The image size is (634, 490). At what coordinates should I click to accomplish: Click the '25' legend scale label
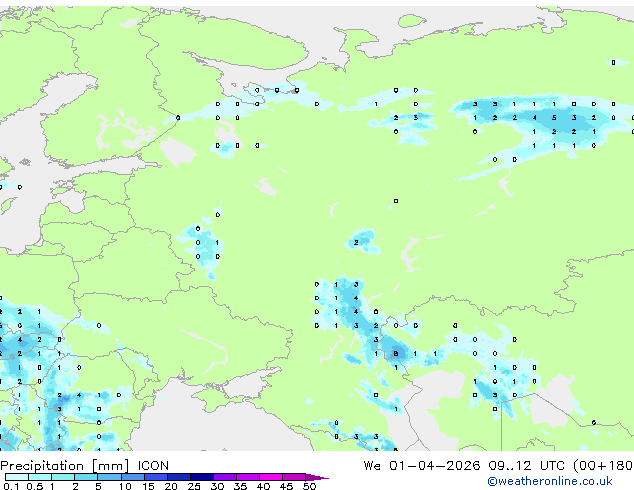pos(194,486)
